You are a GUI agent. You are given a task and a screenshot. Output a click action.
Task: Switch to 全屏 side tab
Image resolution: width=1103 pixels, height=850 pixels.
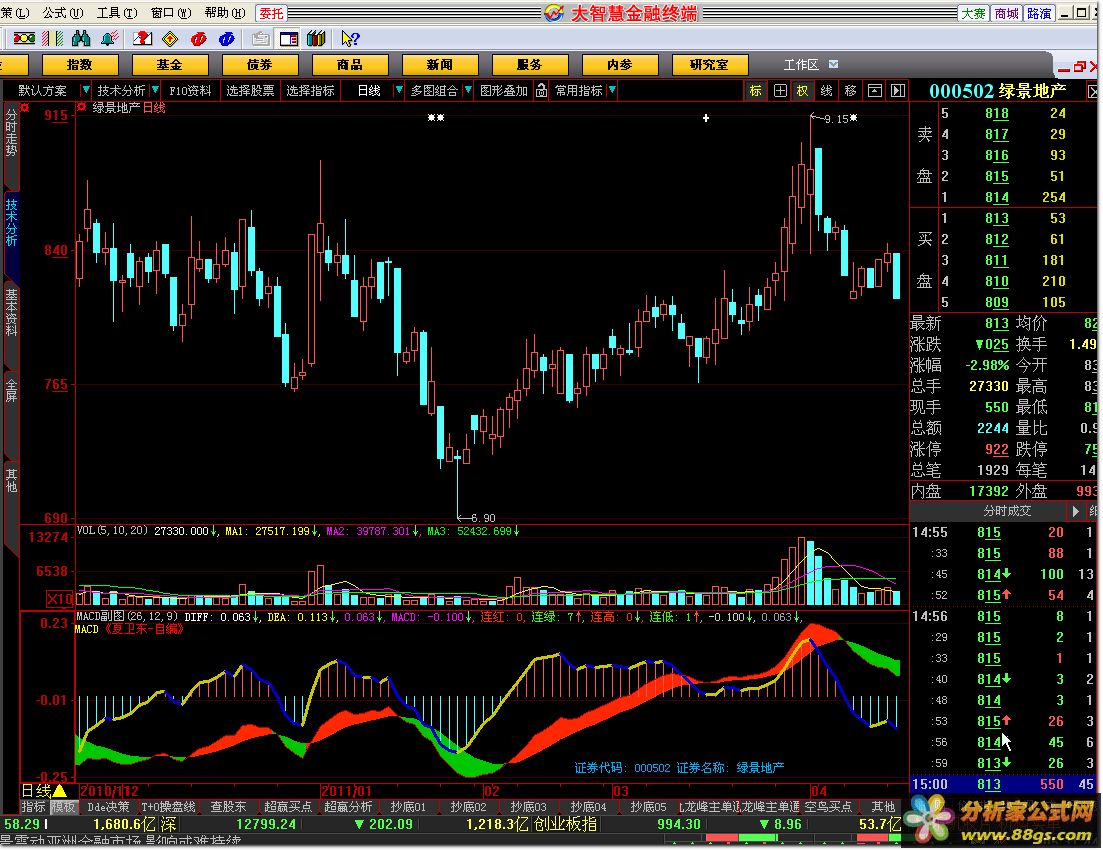click(x=11, y=390)
